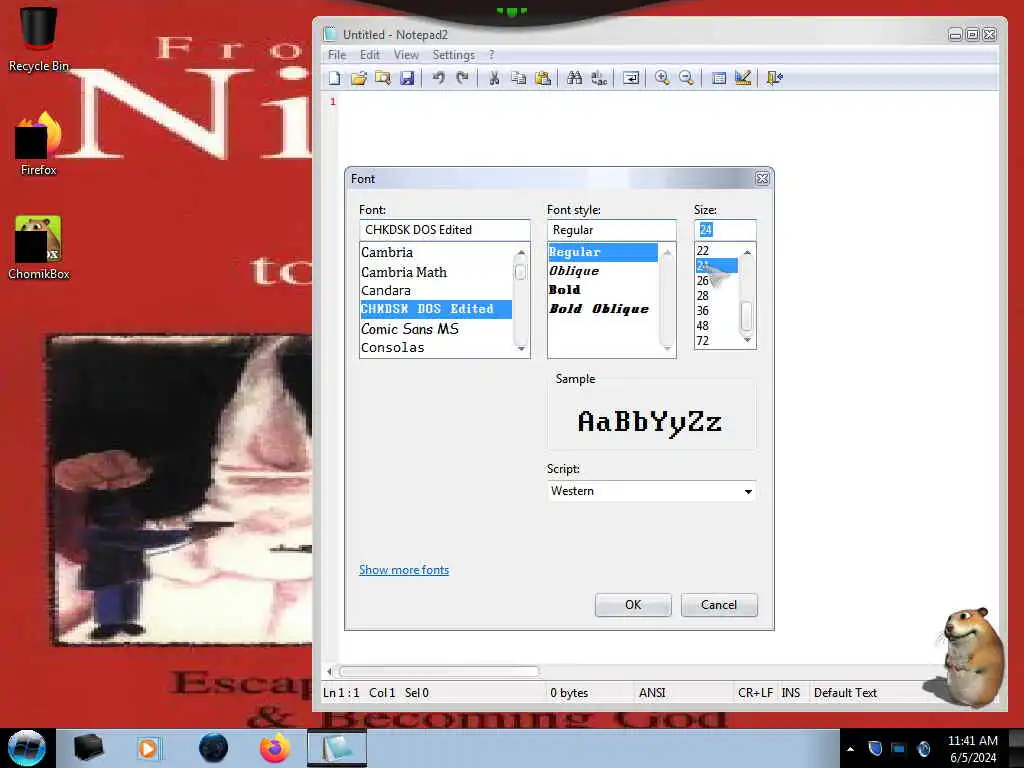Screen dimensions: 1024x768
Task: Click Default Text in the status bar
Action: click(845, 693)
